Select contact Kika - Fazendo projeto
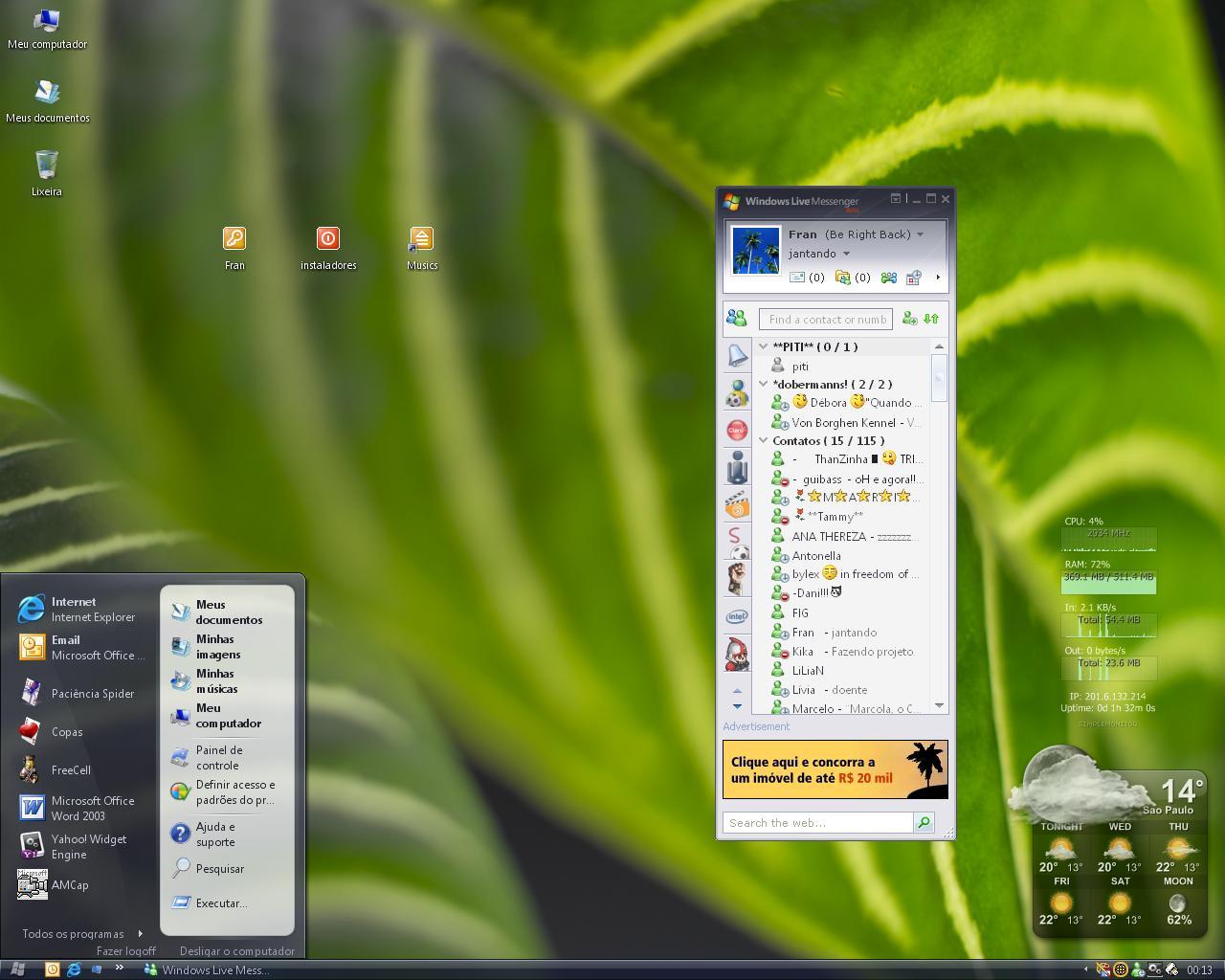 [x=842, y=652]
